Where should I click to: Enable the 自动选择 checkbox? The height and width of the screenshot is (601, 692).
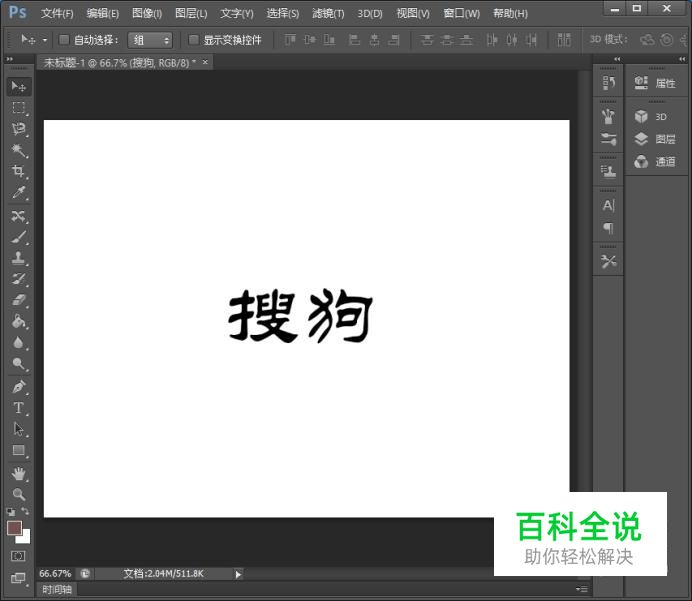[x=64, y=40]
